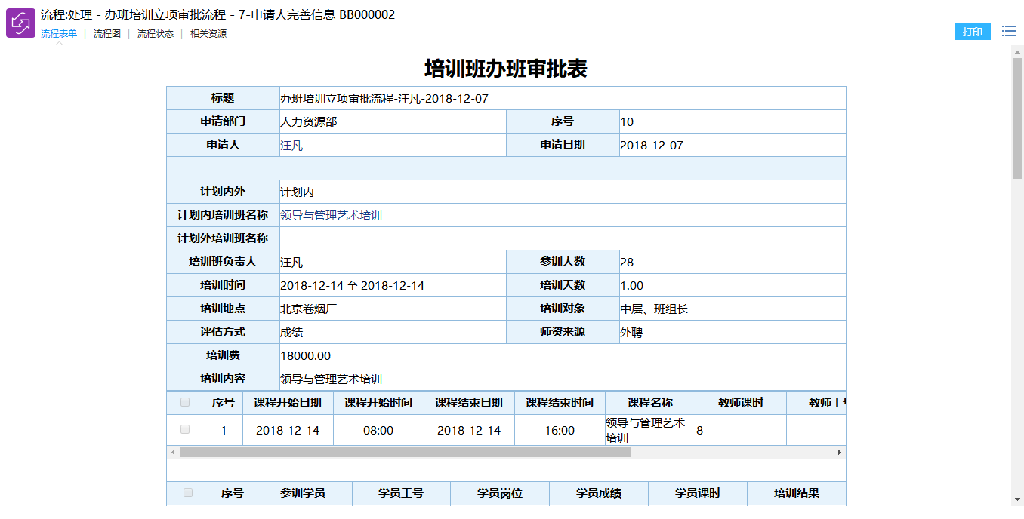Click course start time cell 08:00
Viewport: 1024px width, 519px height.
pos(378,430)
